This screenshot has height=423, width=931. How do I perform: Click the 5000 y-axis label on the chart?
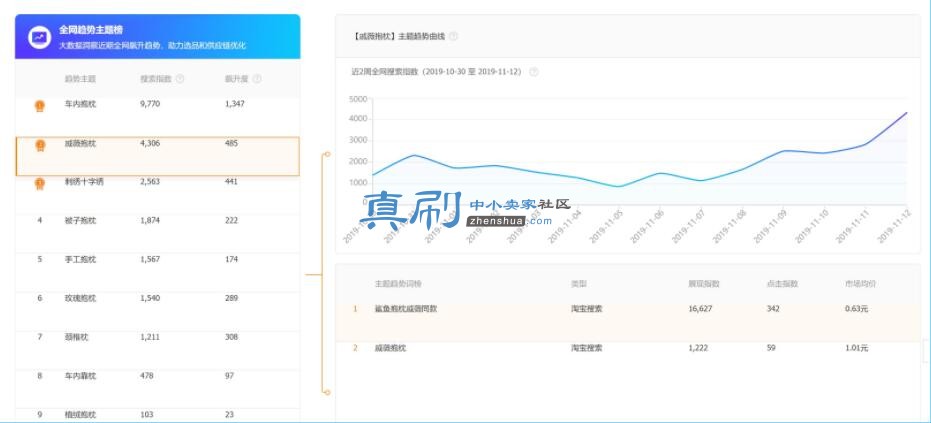point(358,99)
